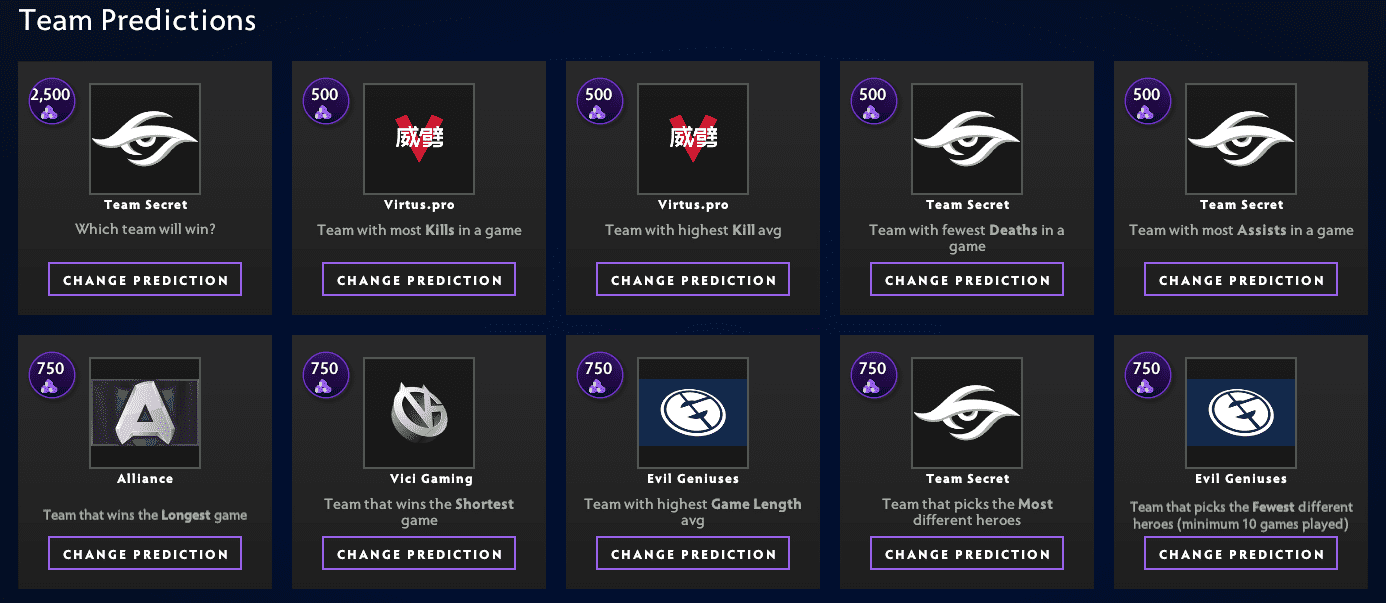Click Team Secret logo in Most different heroes card
The image size is (1386, 603).
(x=967, y=413)
